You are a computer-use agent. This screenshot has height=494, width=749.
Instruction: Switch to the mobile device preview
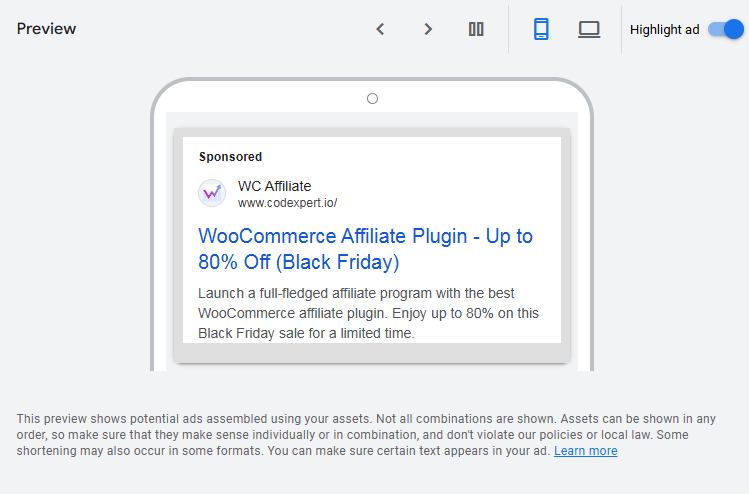point(541,29)
